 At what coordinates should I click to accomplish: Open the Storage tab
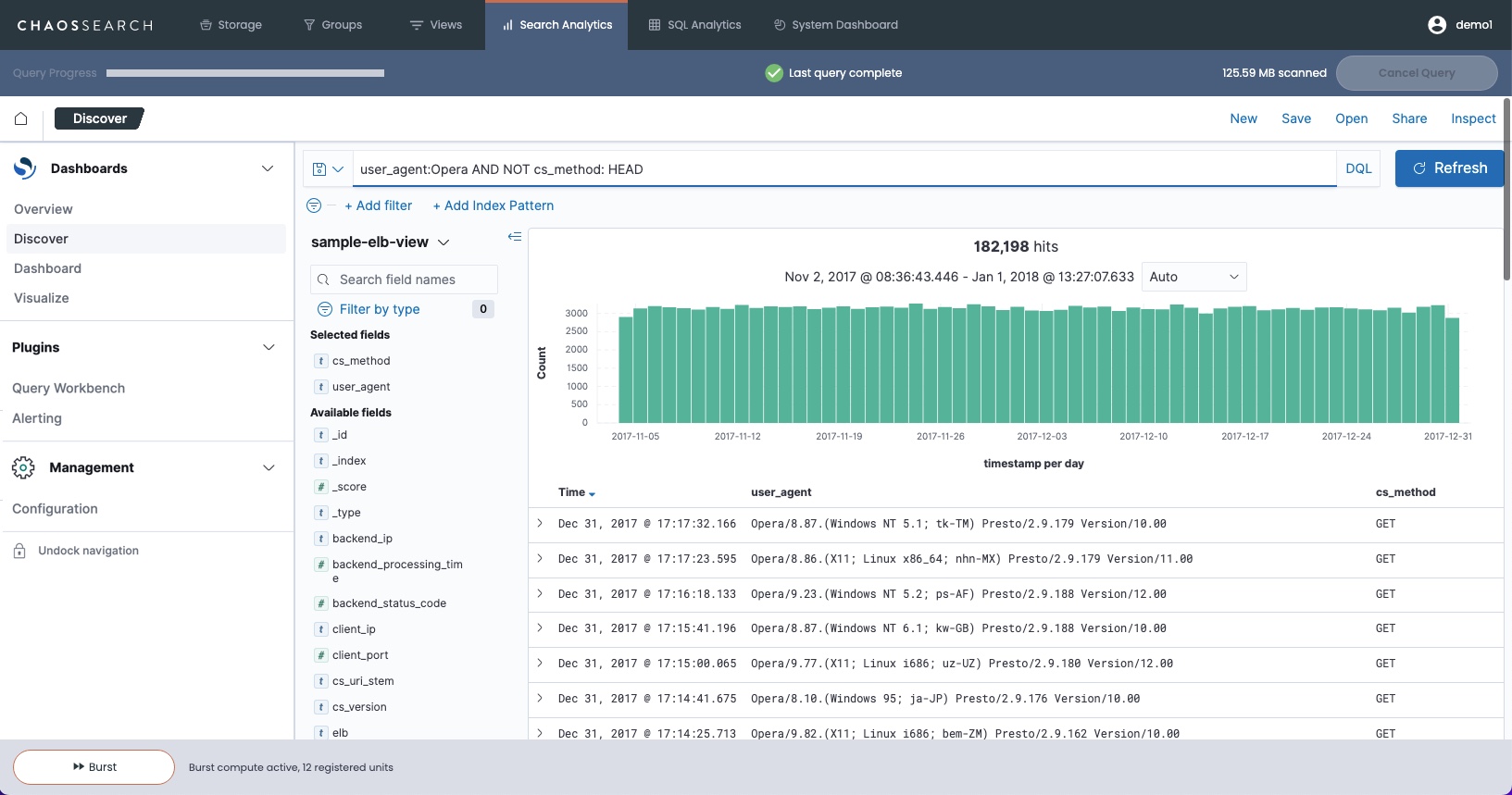(x=231, y=25)
